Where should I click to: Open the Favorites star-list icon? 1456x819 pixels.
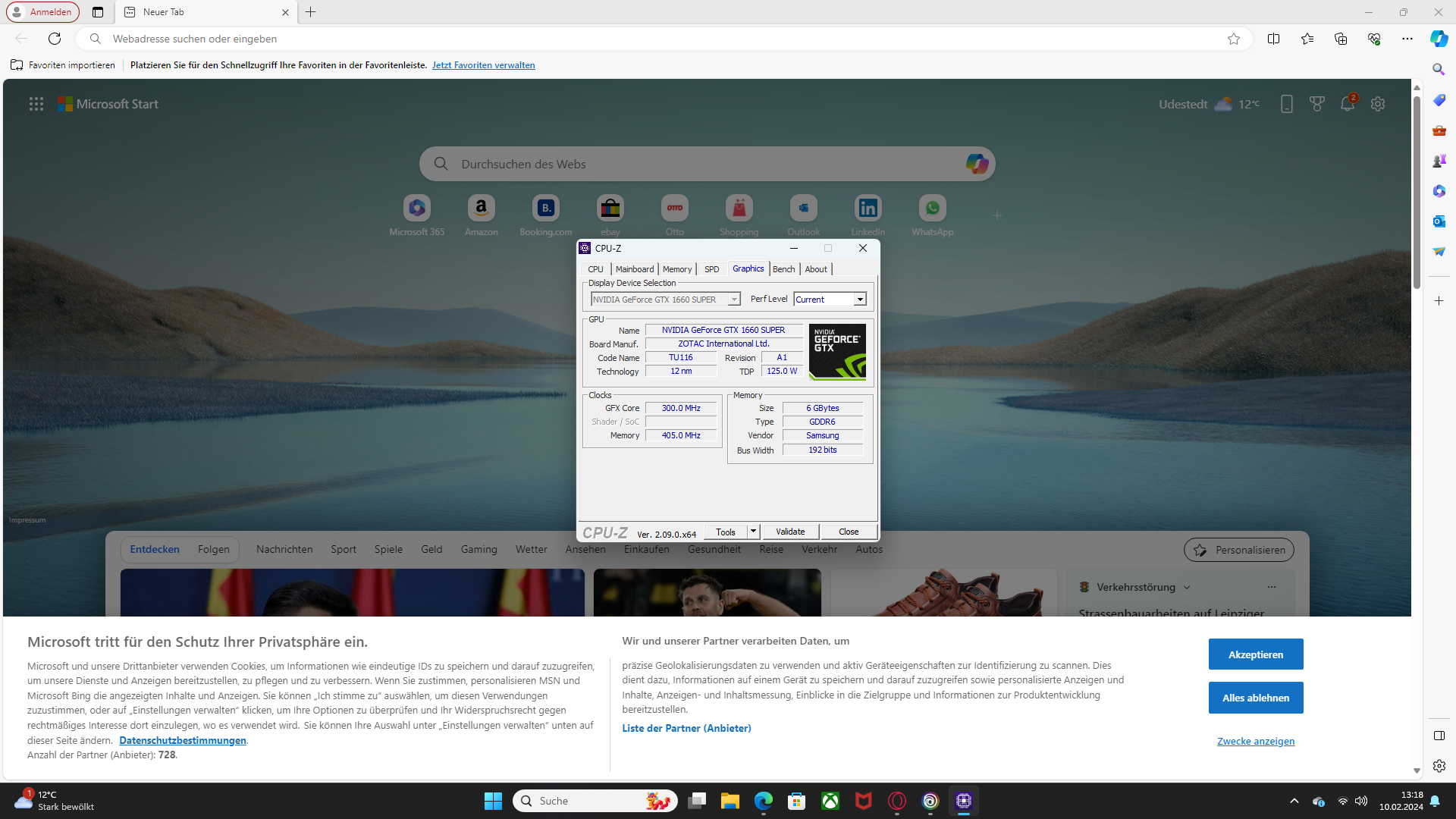click(1307, 39)
